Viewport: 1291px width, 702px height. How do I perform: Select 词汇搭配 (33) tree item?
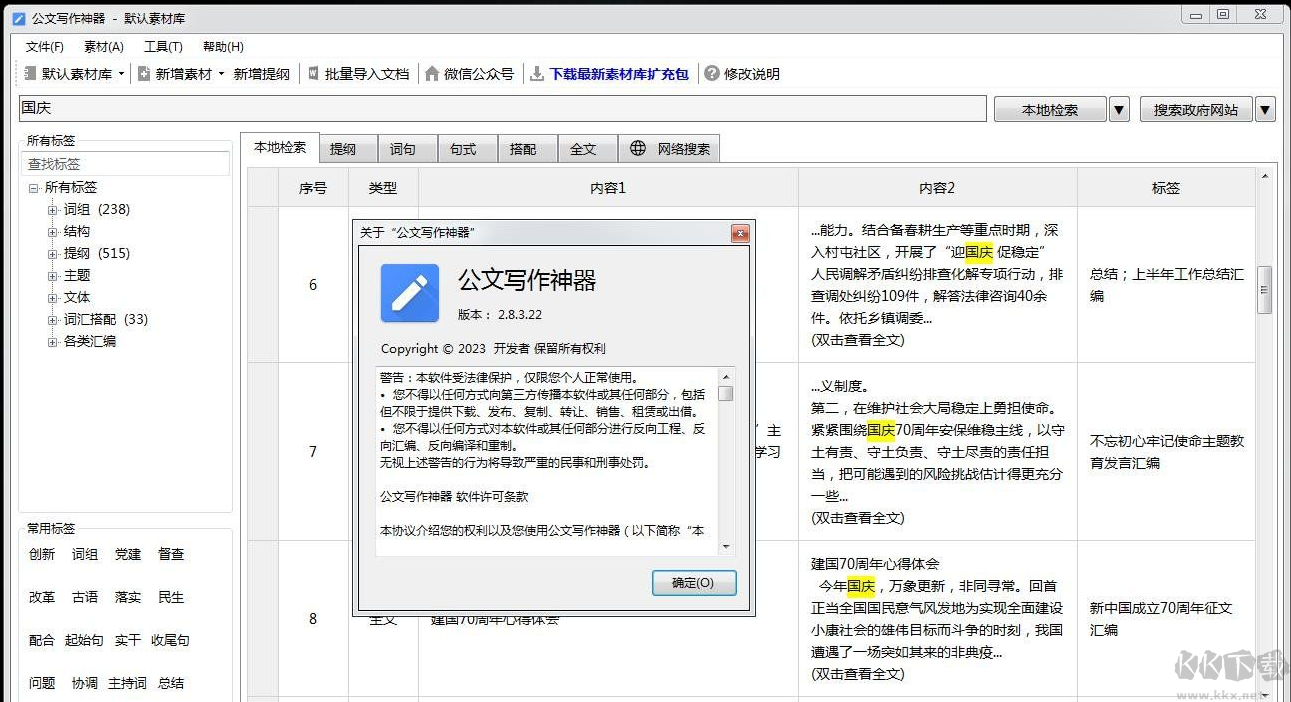click(x=106, y=319)
